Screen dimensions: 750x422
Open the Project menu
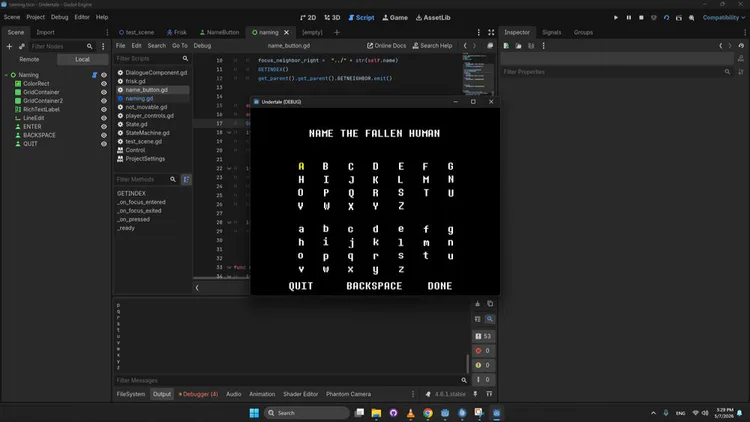[35, 17]
